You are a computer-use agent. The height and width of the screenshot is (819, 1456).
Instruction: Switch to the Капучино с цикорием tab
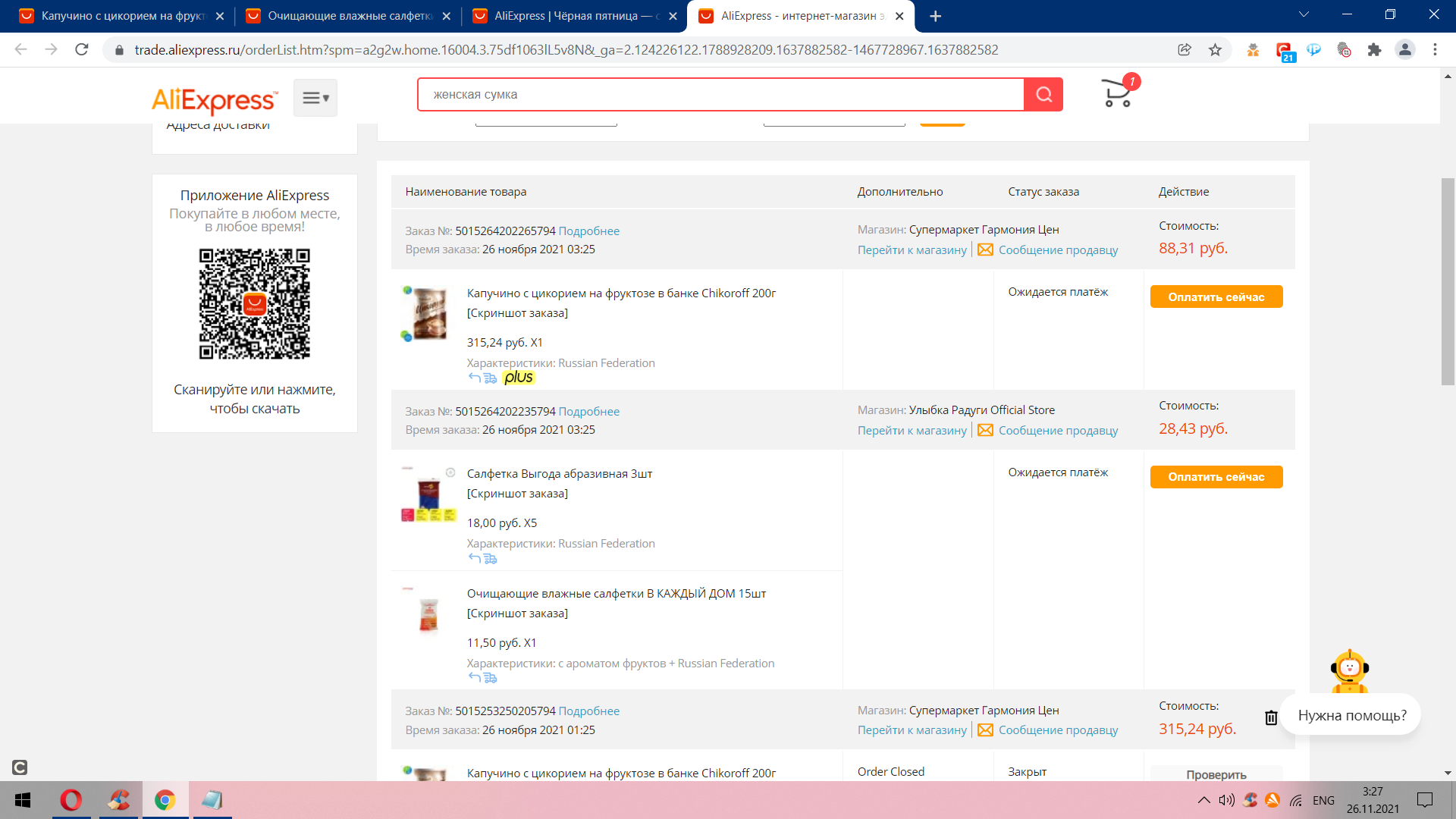pos(121,16)
